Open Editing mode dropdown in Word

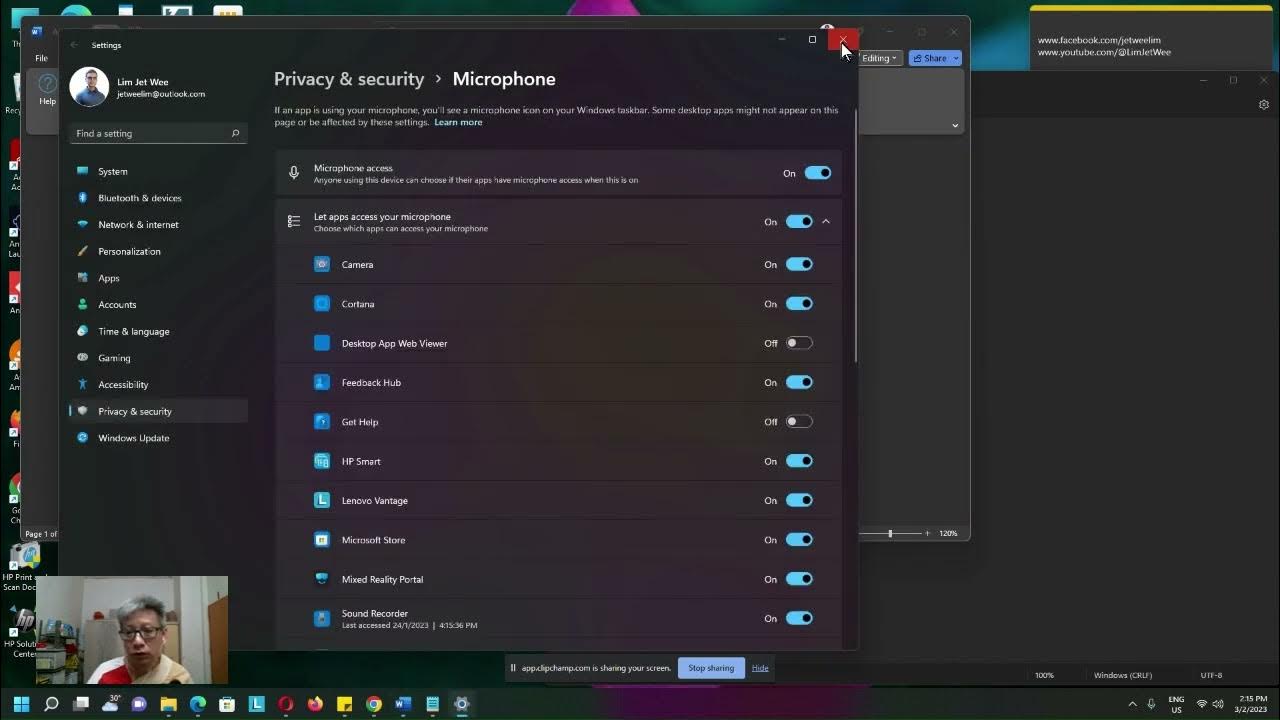tap(880, 58)
